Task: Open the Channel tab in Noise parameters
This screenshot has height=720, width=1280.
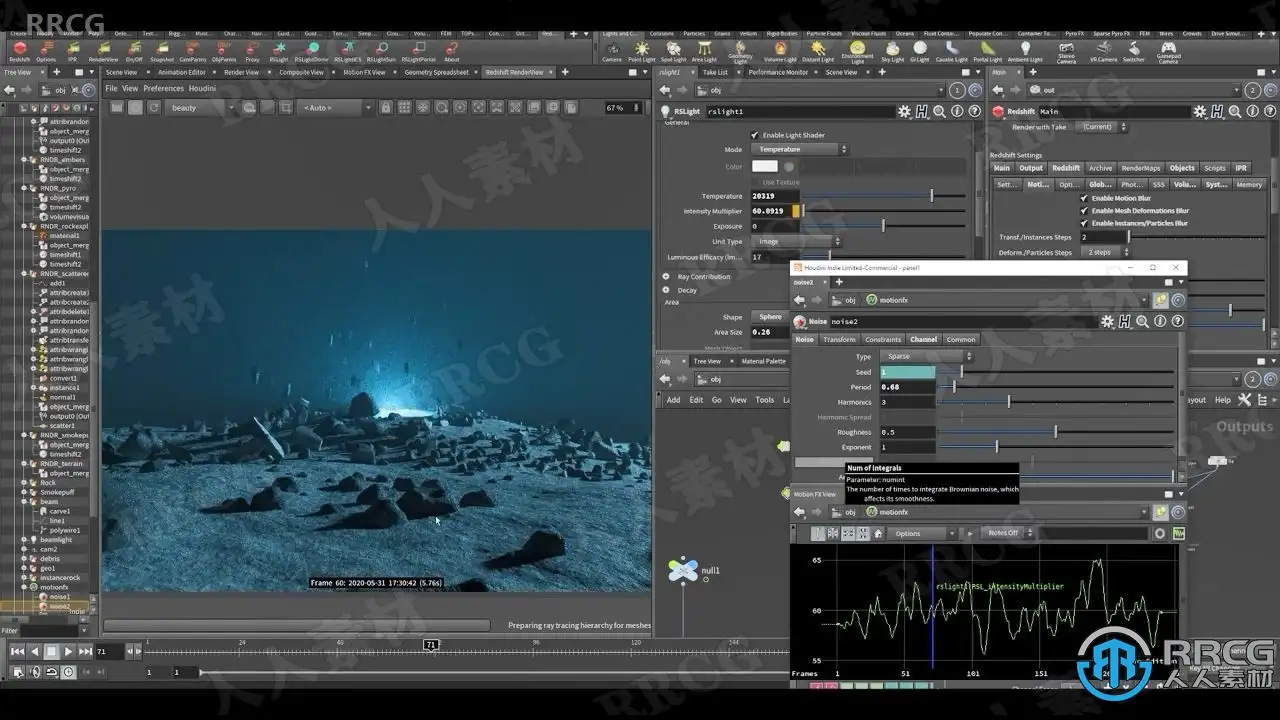Action: point(923,339)
